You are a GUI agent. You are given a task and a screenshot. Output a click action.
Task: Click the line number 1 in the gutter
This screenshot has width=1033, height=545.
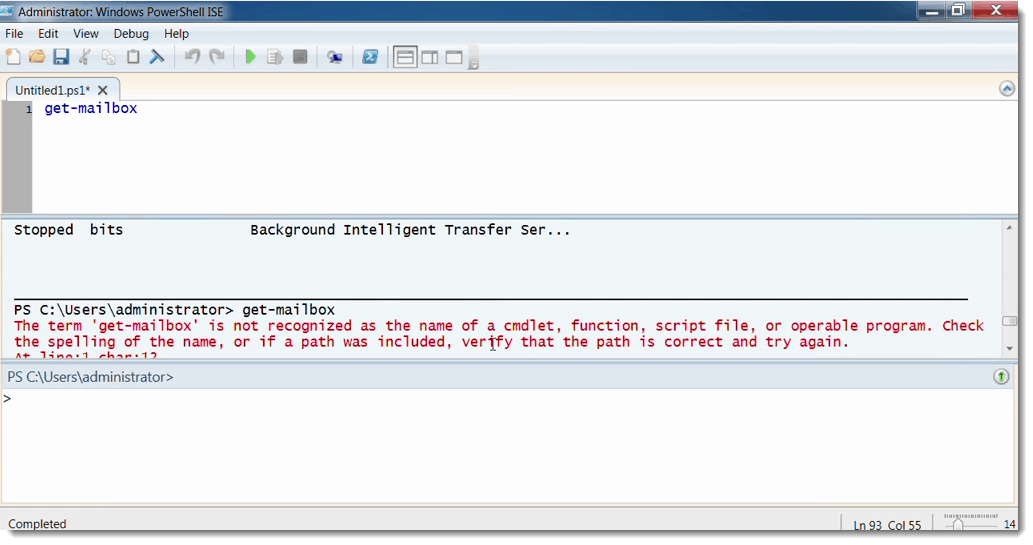[28, 109]
